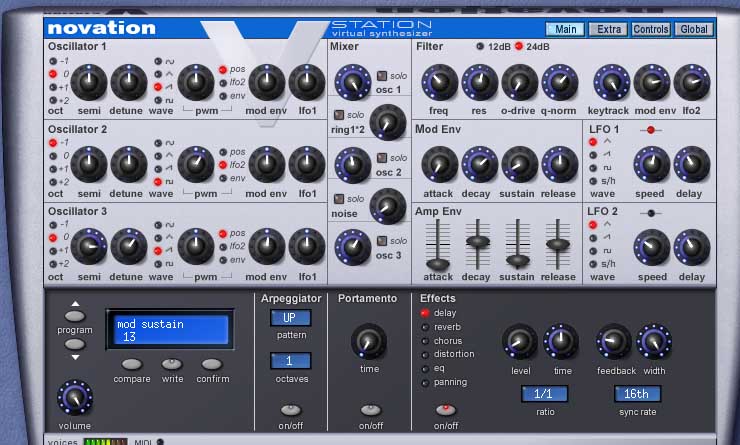
Task: Select the 24dB filter slope
Action: 519,46
